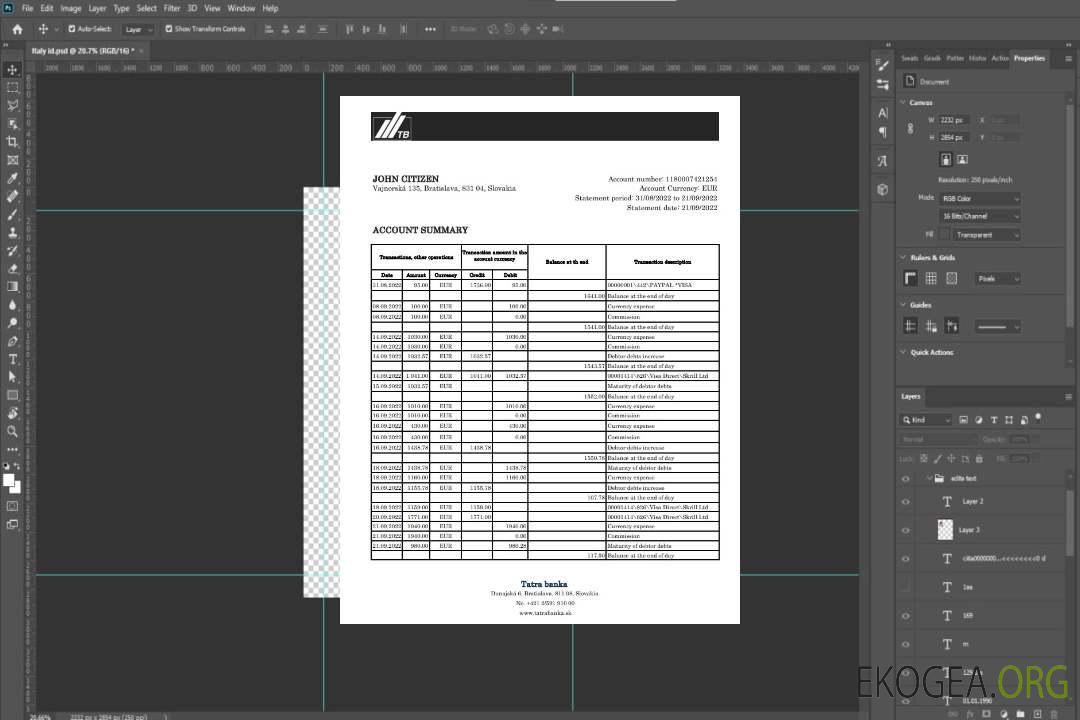This screenshot has height=720, width=1080.
Task: Select the Pen tool
Action: pos(12,341)
